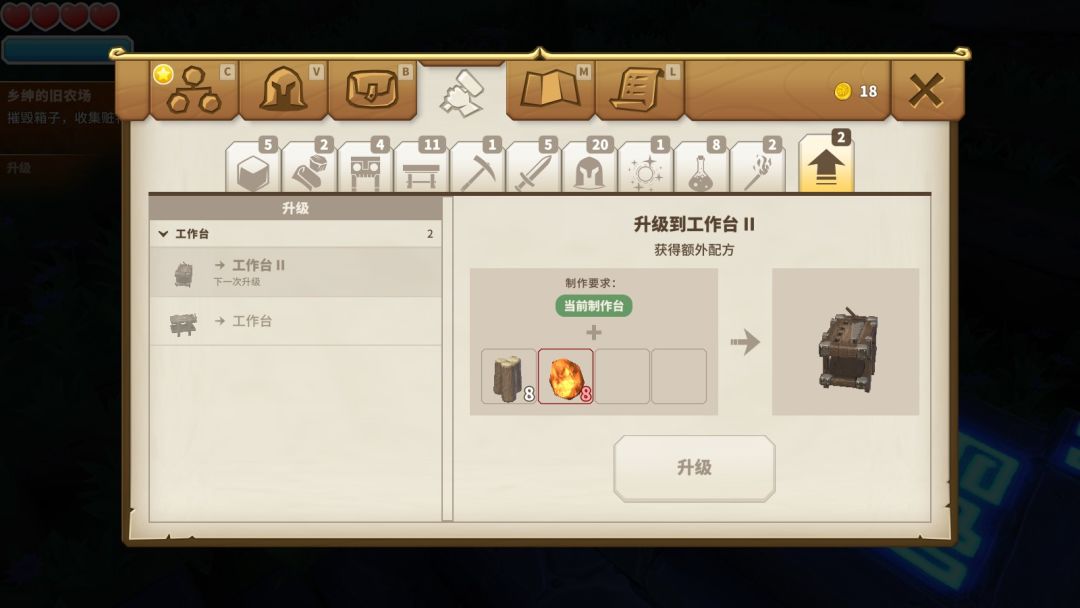
Task: Select the blocks crafting category cube
Action: (253, 167)
